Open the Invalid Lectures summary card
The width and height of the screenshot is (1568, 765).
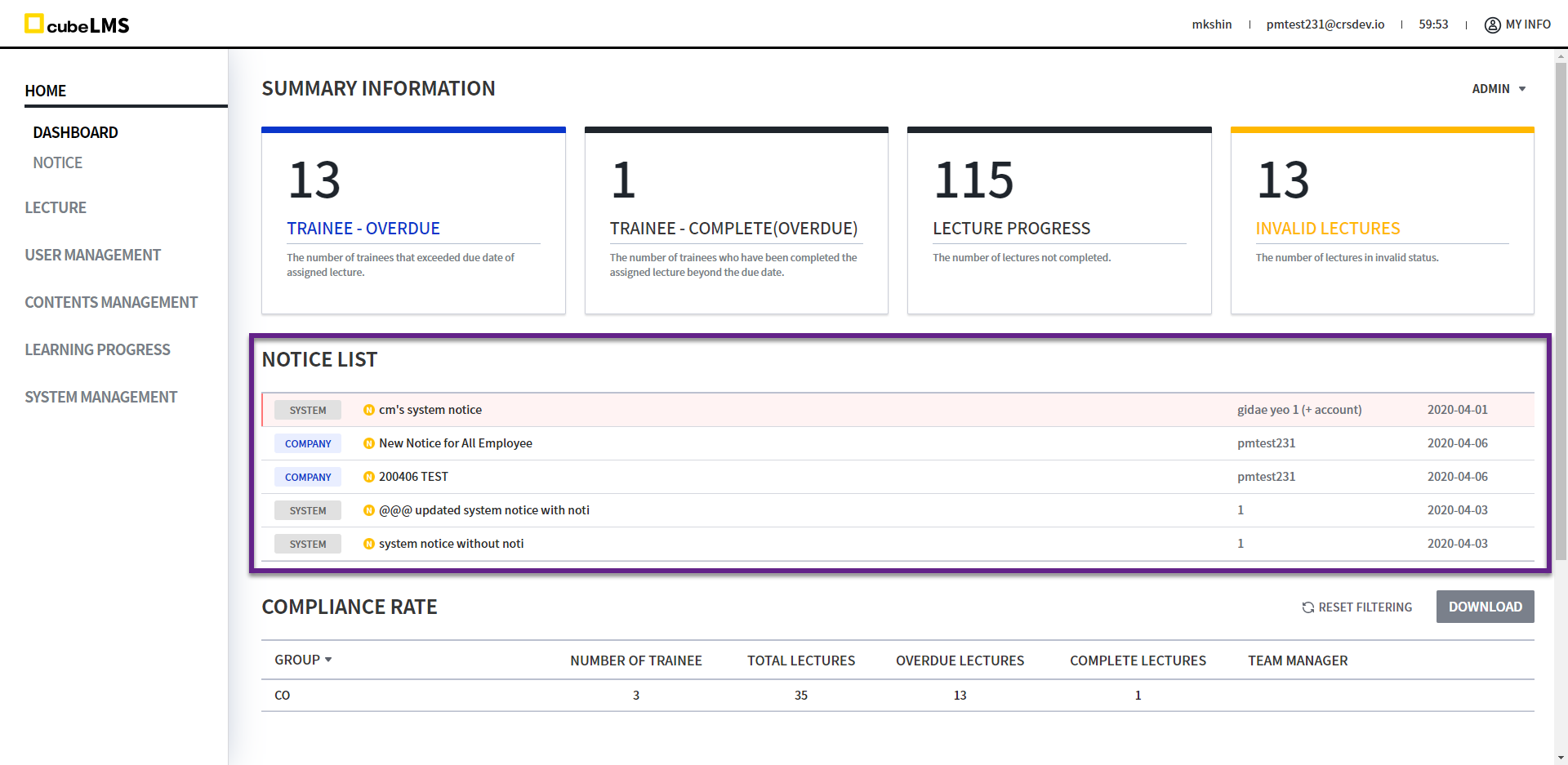pyautogui.click(x=1382, y=221)
